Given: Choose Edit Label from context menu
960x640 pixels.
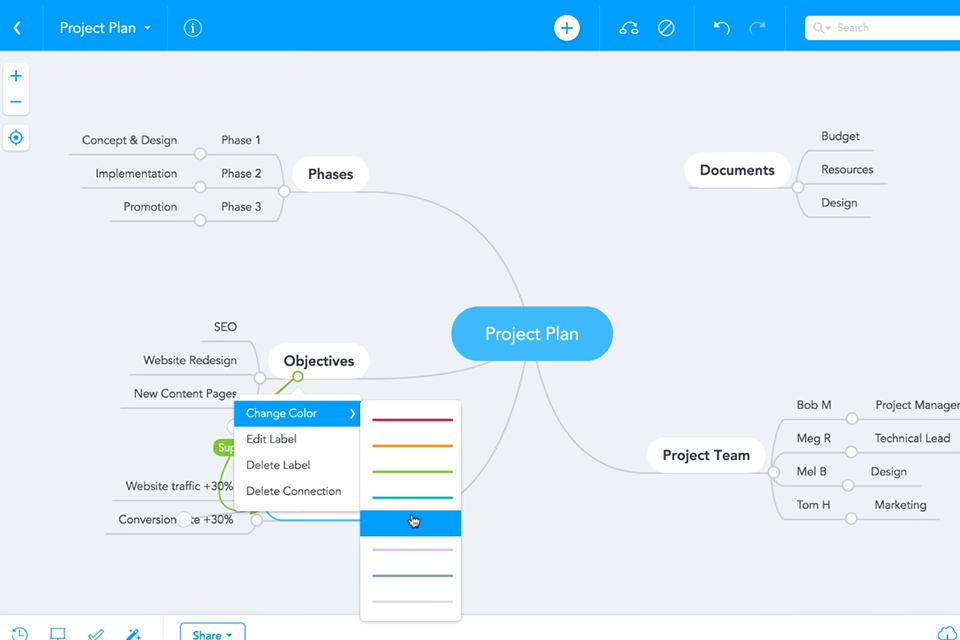Looking at the screenshot, I should [x=271, y=439].
